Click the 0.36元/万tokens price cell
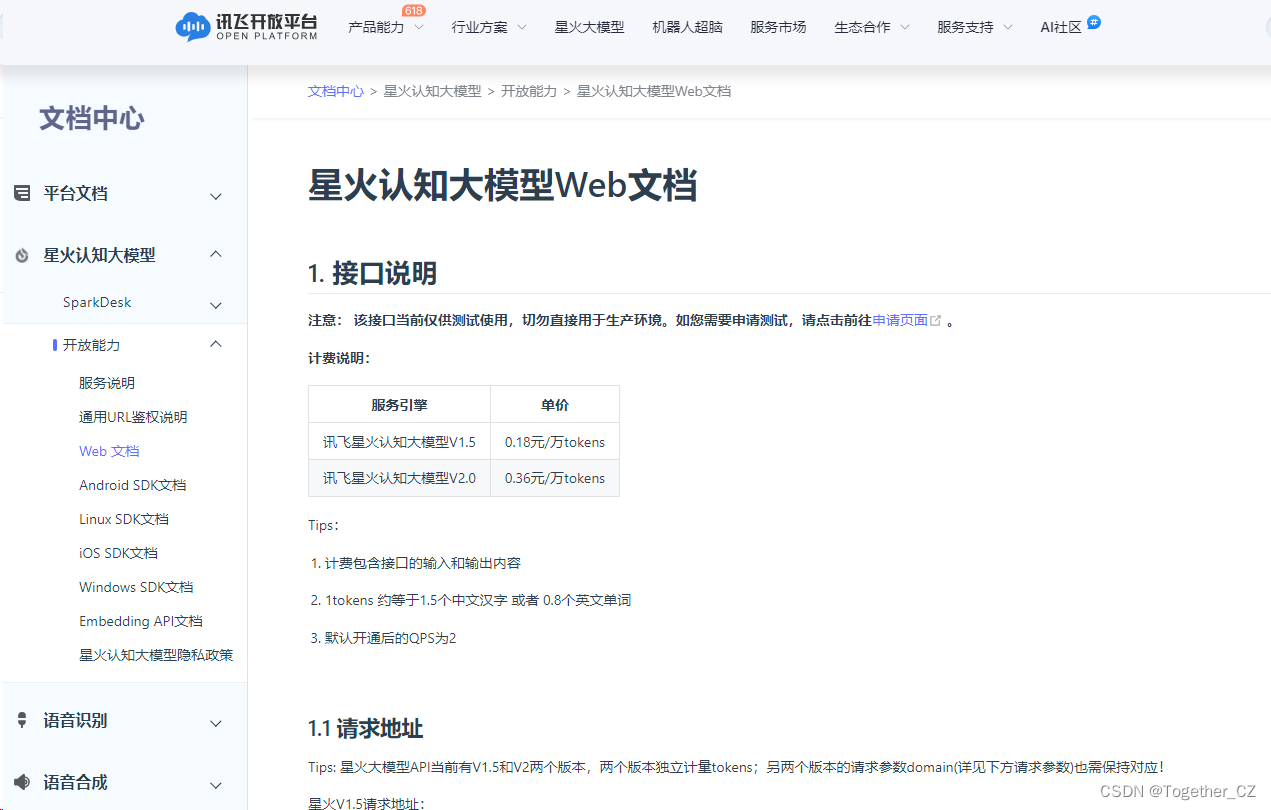Image resolution: width=1271 pixels, height=810 pixels. [555, 478]
